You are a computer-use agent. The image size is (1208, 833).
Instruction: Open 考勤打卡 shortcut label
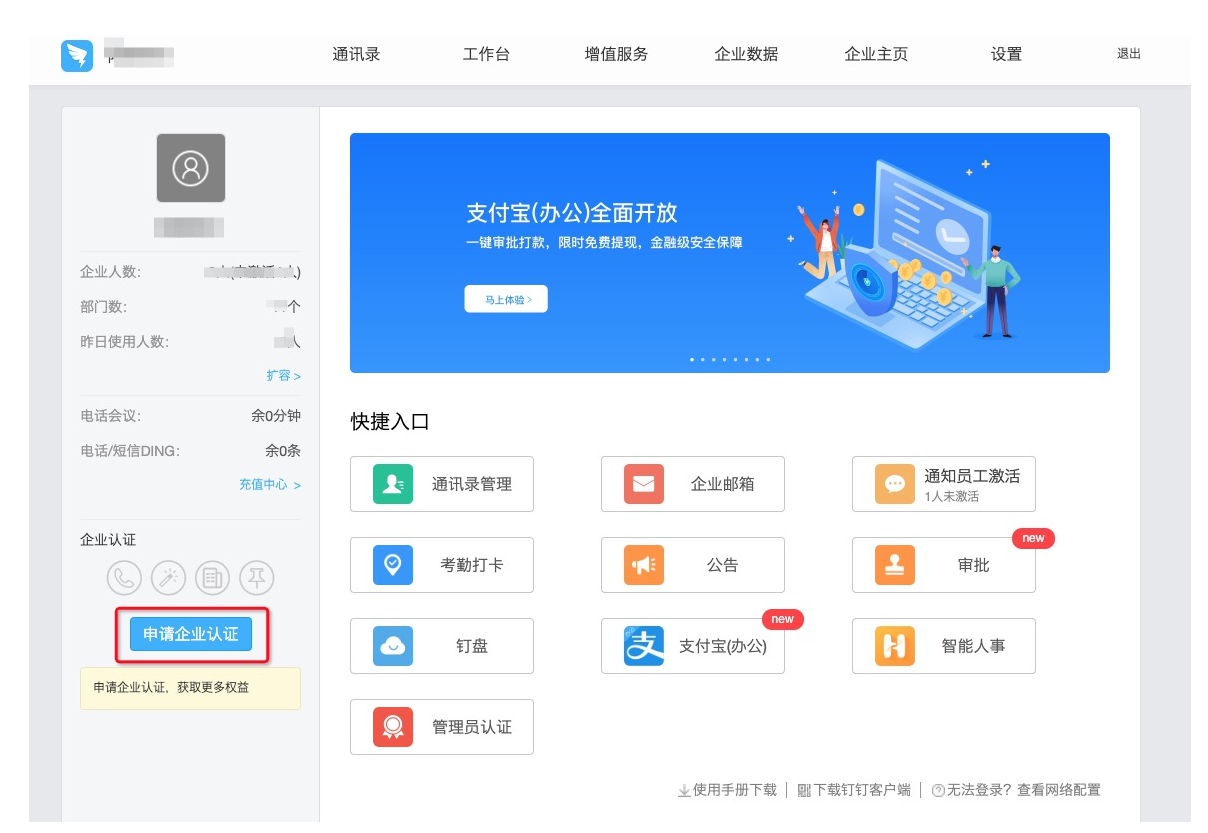pyautogui.click(x=472, y=565)
